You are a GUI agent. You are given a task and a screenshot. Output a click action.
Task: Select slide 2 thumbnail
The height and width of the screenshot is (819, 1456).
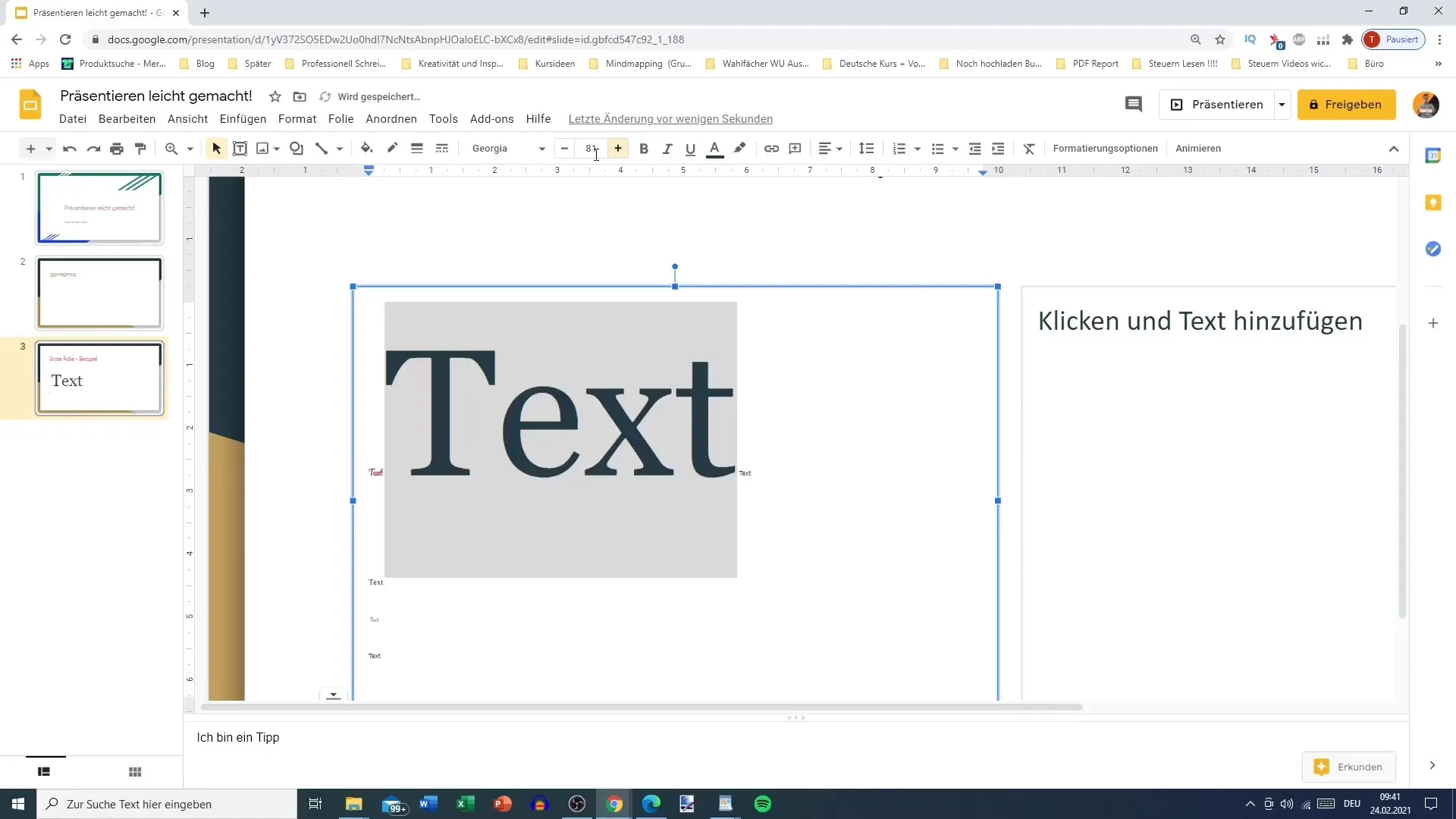(99, 293)
